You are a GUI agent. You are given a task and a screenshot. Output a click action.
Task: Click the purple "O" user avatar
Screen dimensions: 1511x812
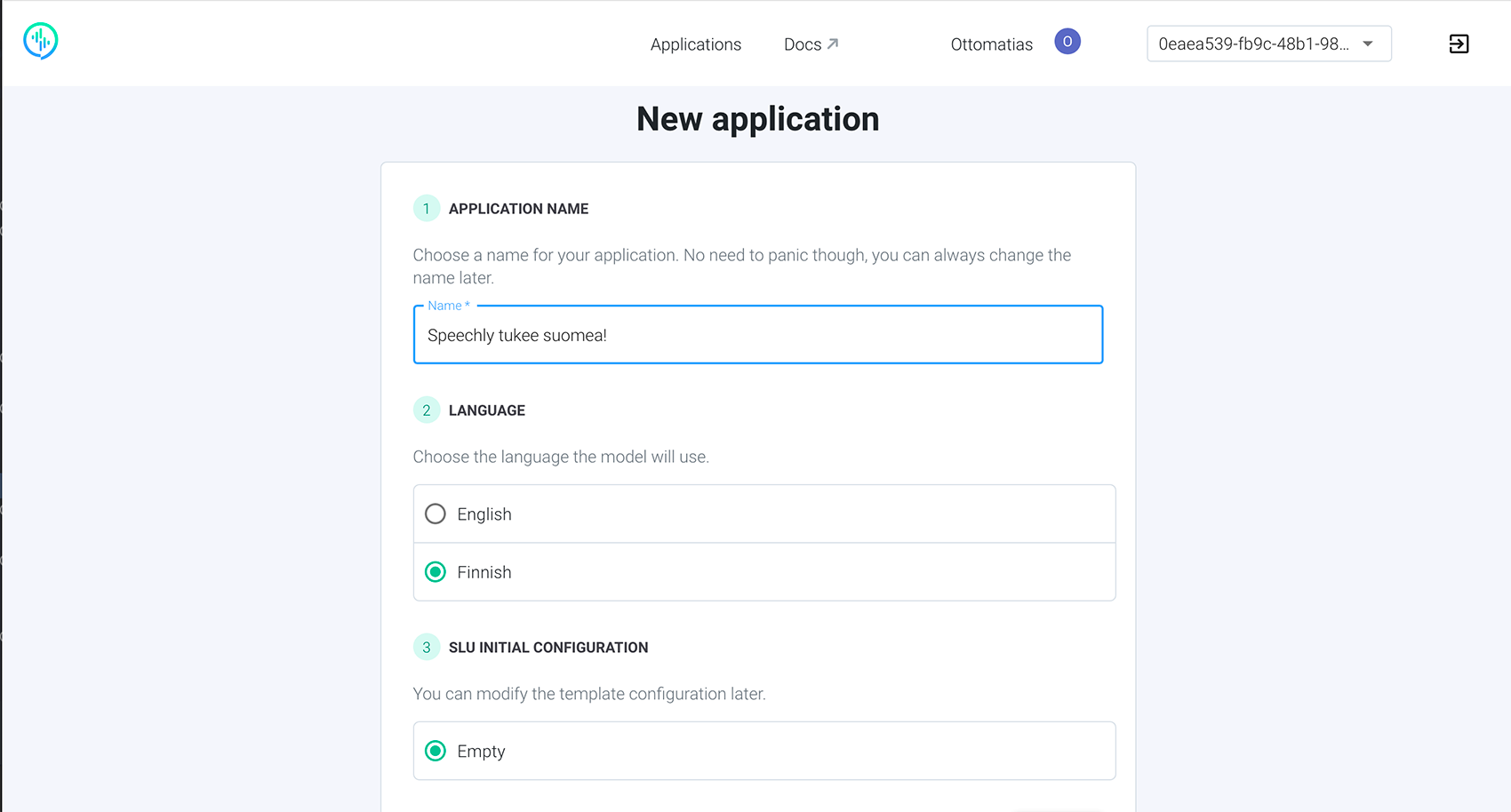1067,42
